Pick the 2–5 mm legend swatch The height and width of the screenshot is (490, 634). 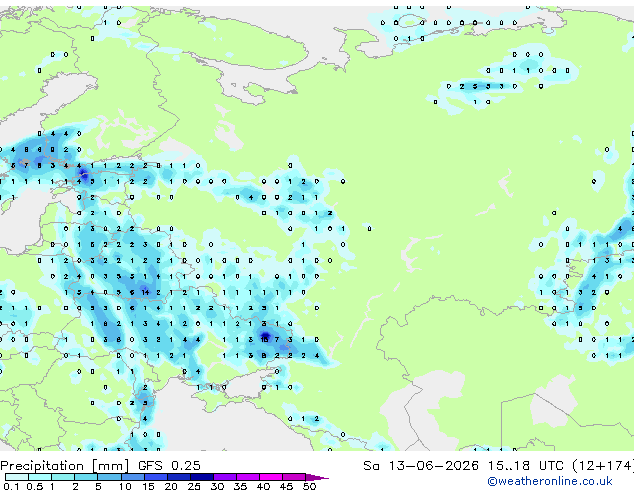(86, 477)
